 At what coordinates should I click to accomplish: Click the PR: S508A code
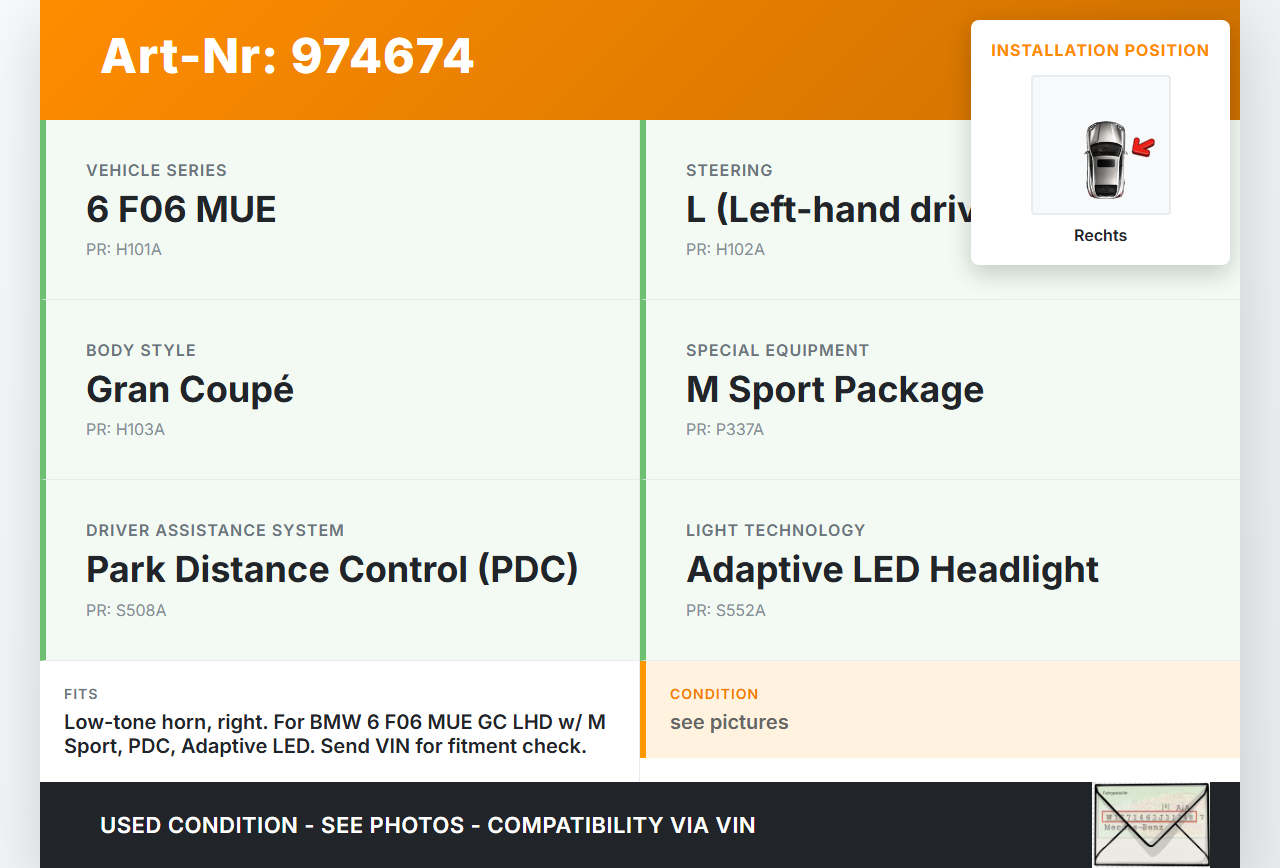pos(126,610)
